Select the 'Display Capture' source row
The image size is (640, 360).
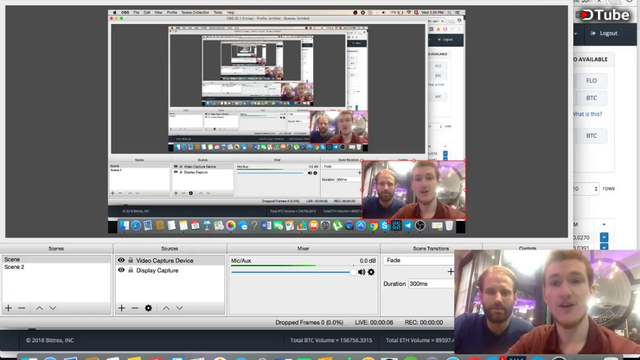pos(170,270)
